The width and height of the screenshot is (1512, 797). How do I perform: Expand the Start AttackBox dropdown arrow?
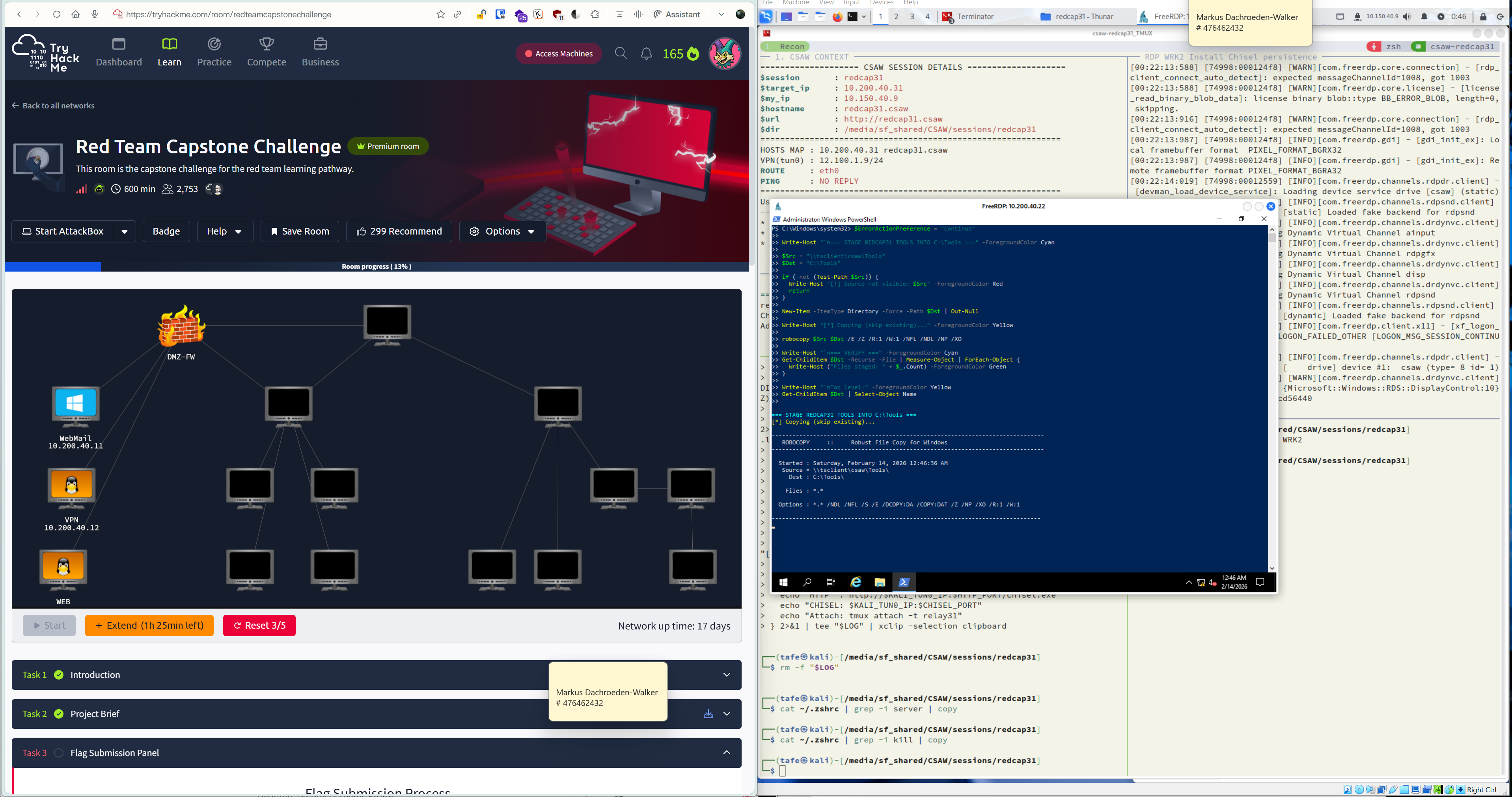coord(125,231)
